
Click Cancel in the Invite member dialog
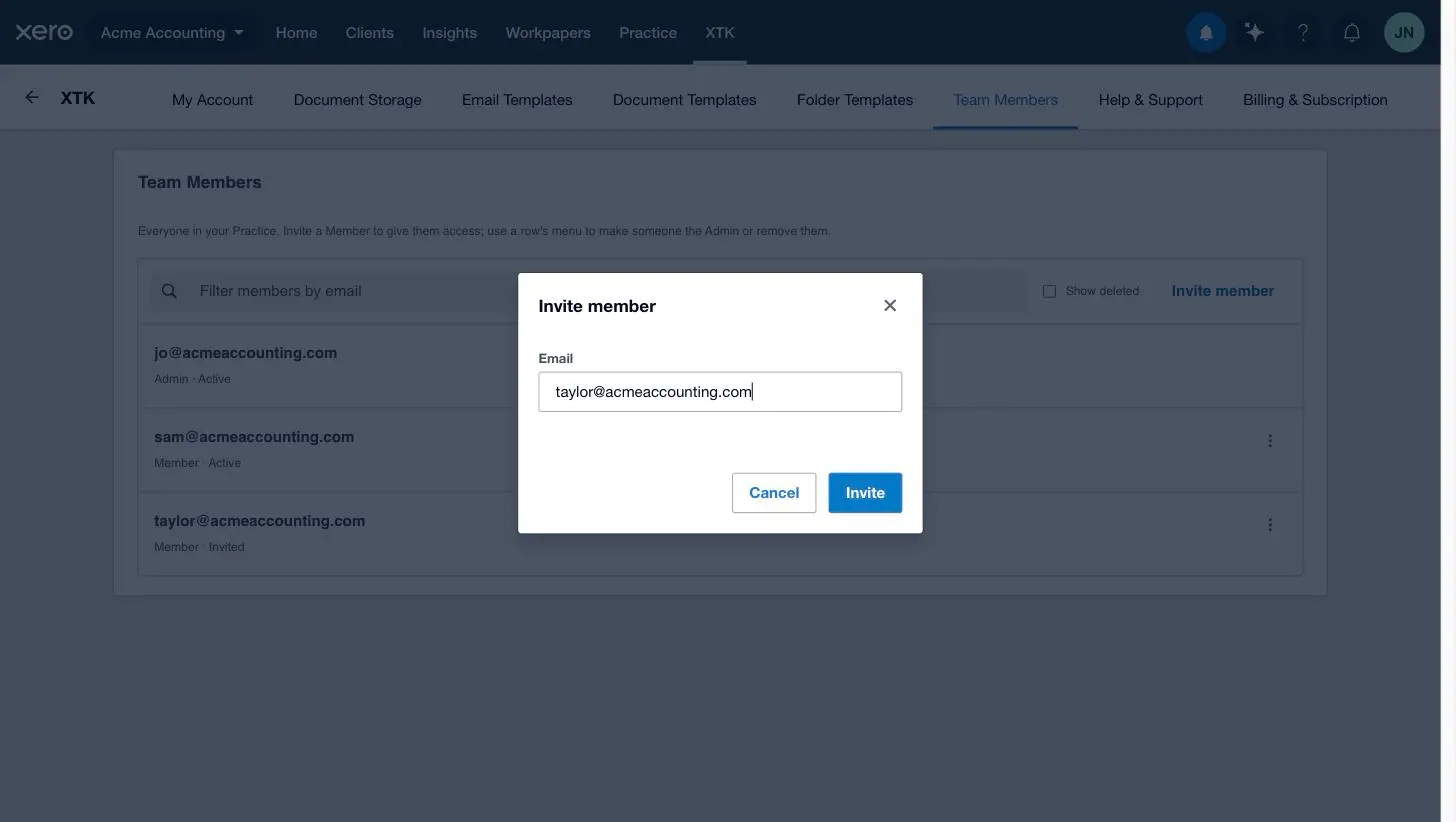(774, 493)
